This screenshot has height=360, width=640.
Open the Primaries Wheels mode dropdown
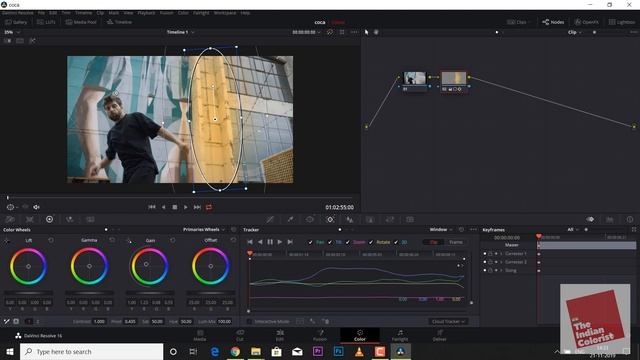click(x=204, y=230)
